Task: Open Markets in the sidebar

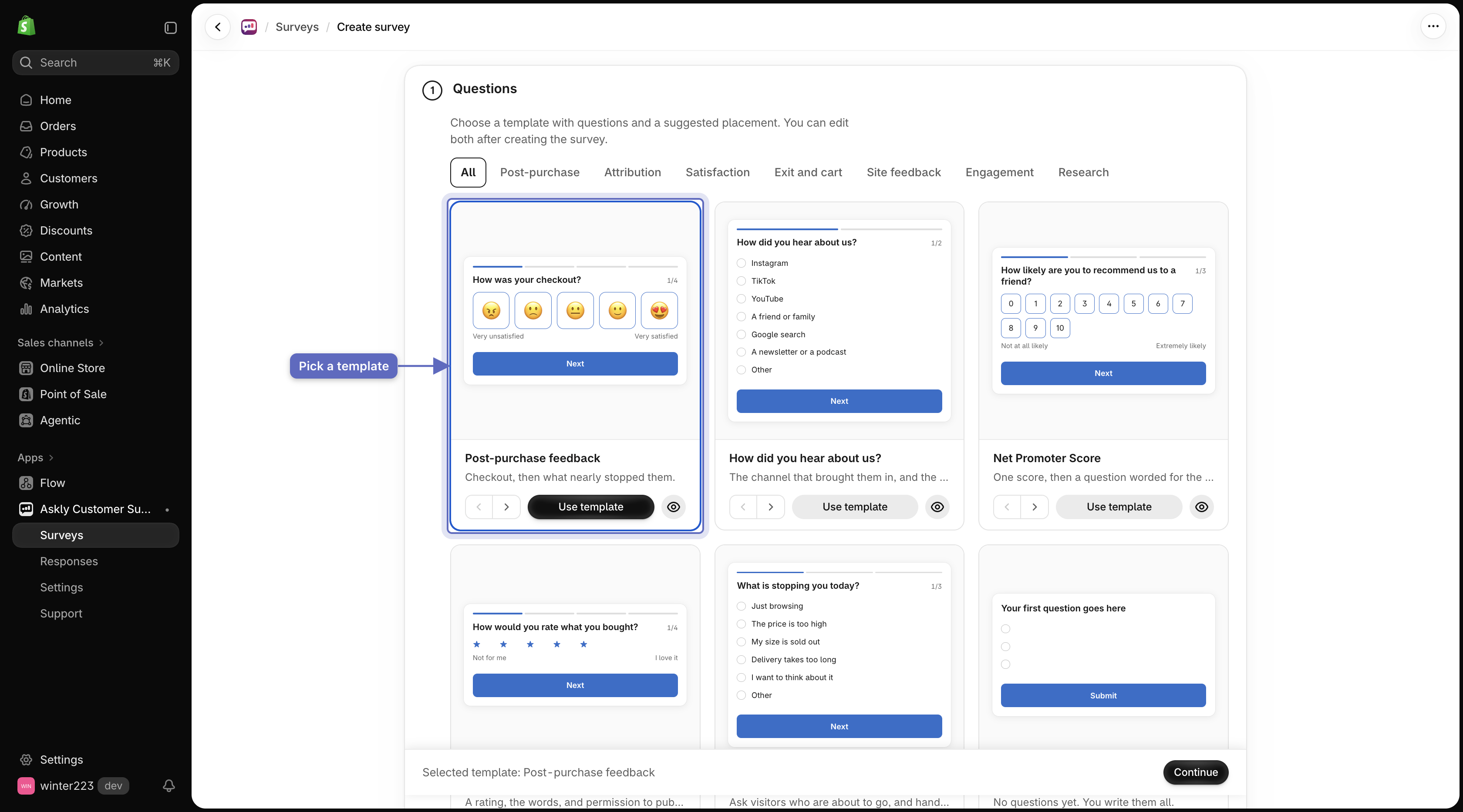Action: 95,282
